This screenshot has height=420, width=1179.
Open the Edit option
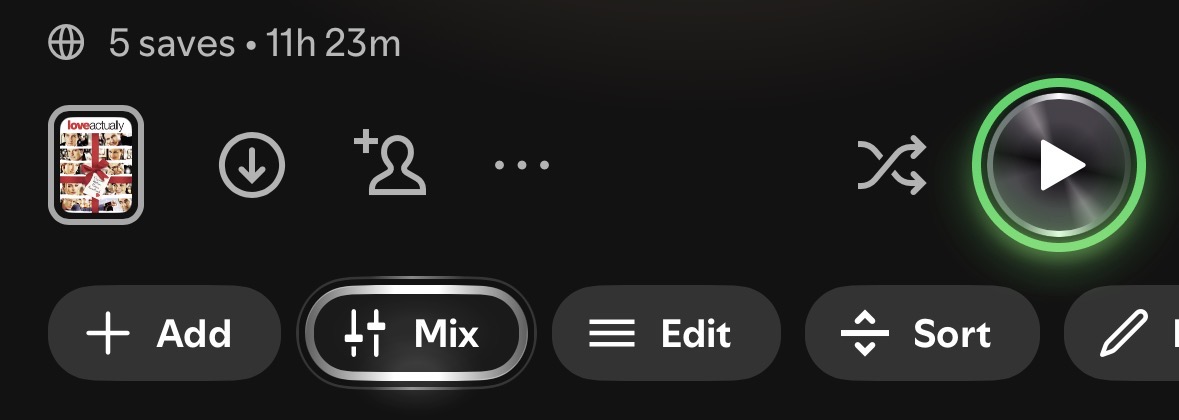666,334
